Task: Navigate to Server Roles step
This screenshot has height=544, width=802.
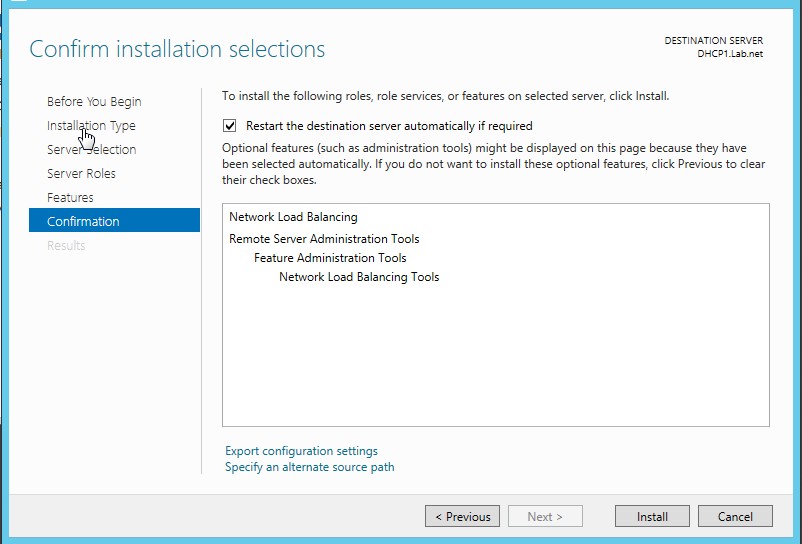Action: coord(81,174)
